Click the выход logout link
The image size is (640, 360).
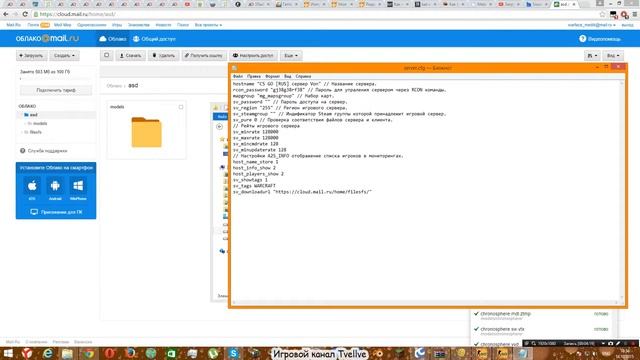pos(627,25)
